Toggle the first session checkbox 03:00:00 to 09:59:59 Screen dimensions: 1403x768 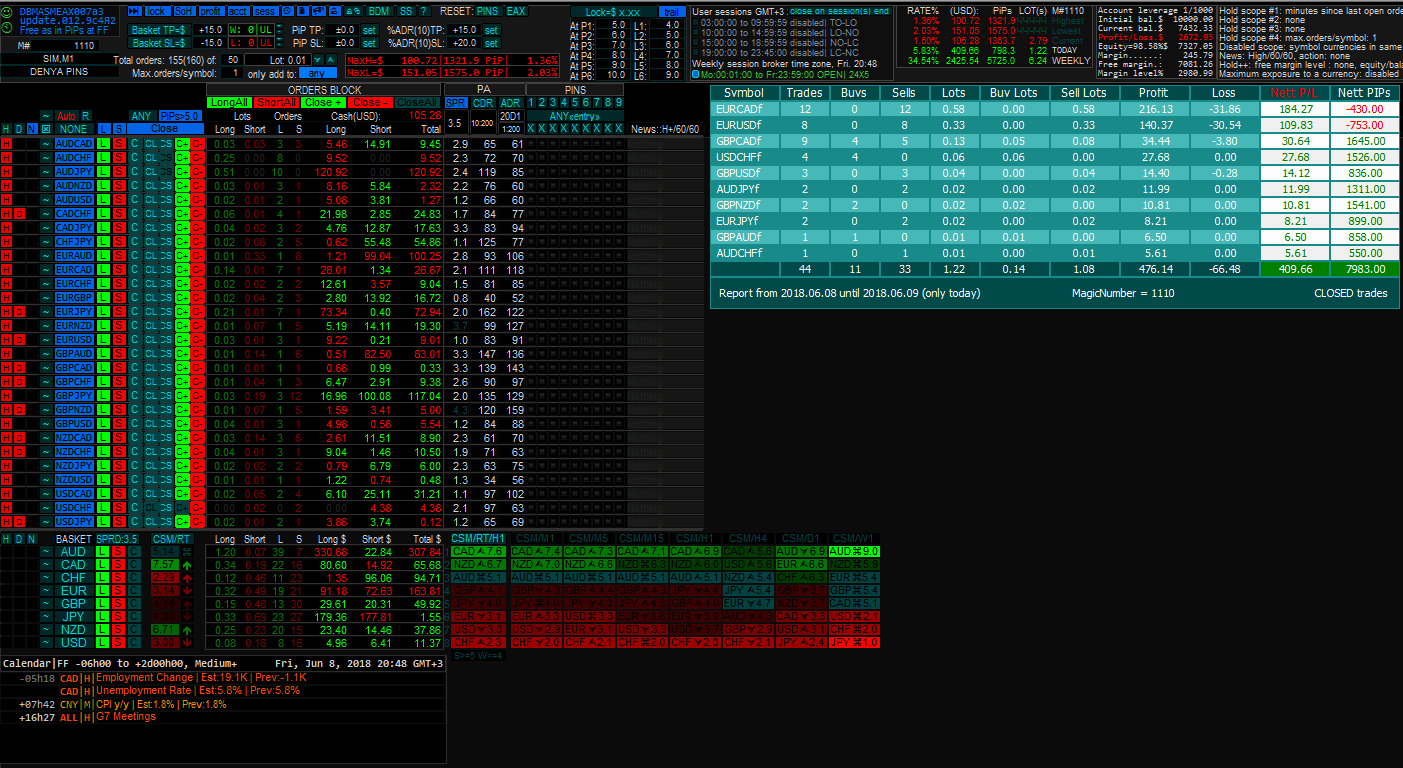pos(695,21)
